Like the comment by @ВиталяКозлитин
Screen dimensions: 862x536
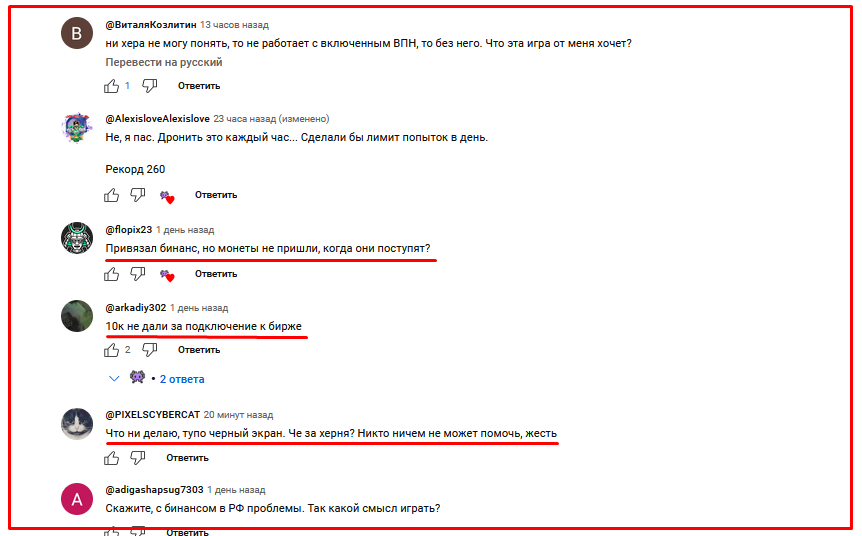pos(112,86)
